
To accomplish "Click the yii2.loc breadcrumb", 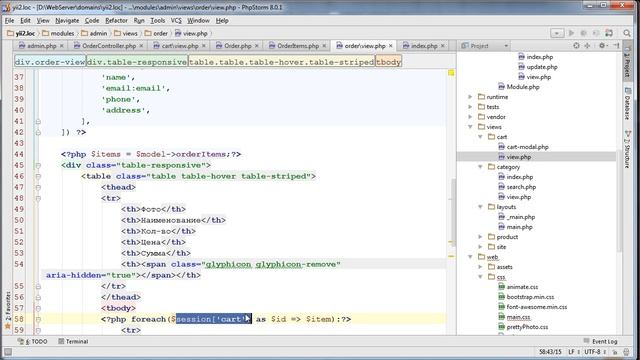I will pos(21,33).
